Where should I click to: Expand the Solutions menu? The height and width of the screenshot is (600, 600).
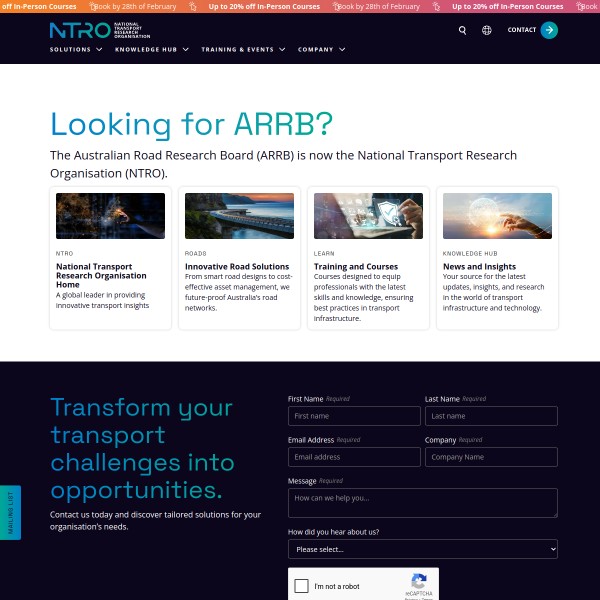point(76,49)
